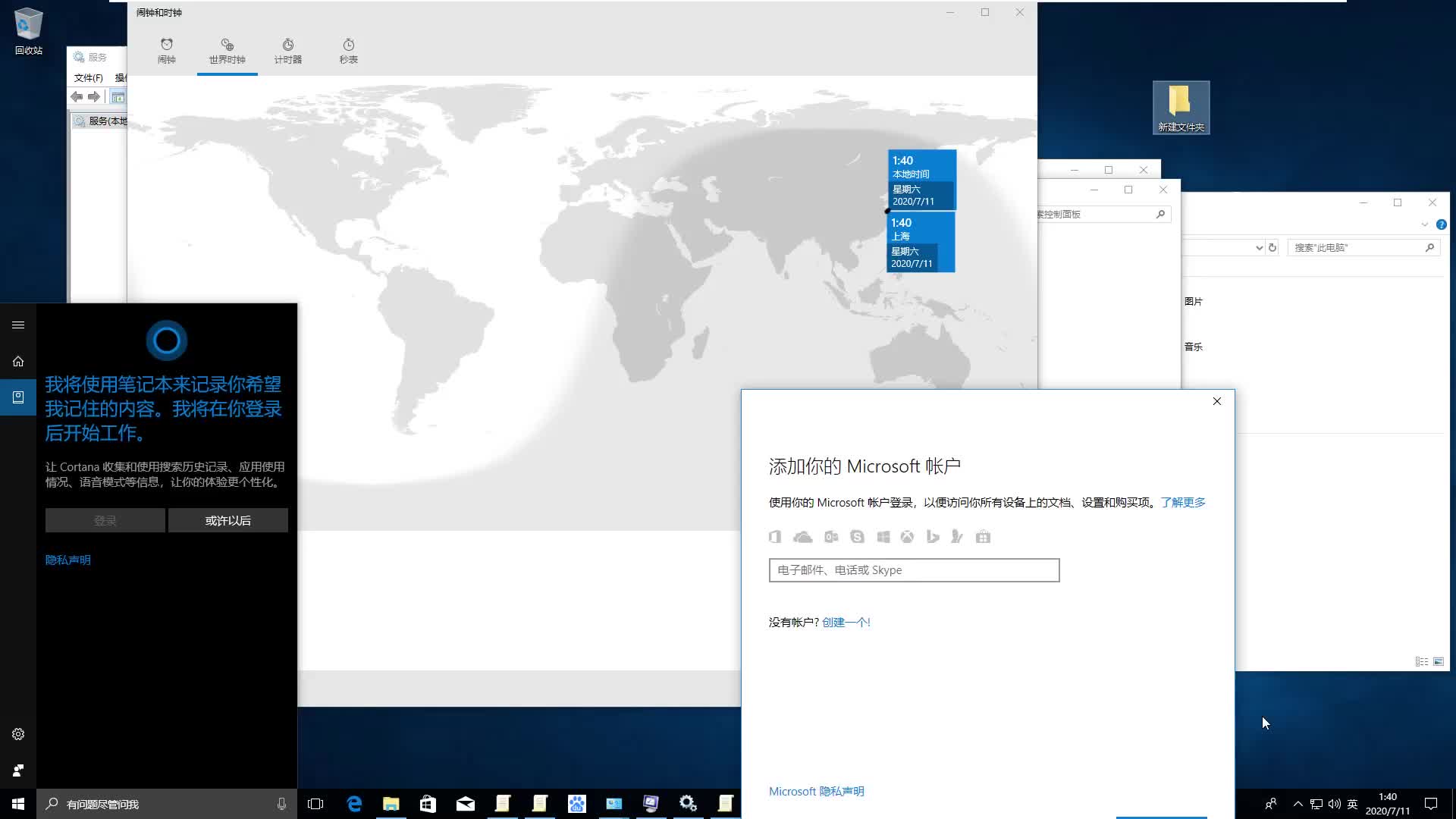
Task: Click the microphone icon in search box
Action: (281, 804)
